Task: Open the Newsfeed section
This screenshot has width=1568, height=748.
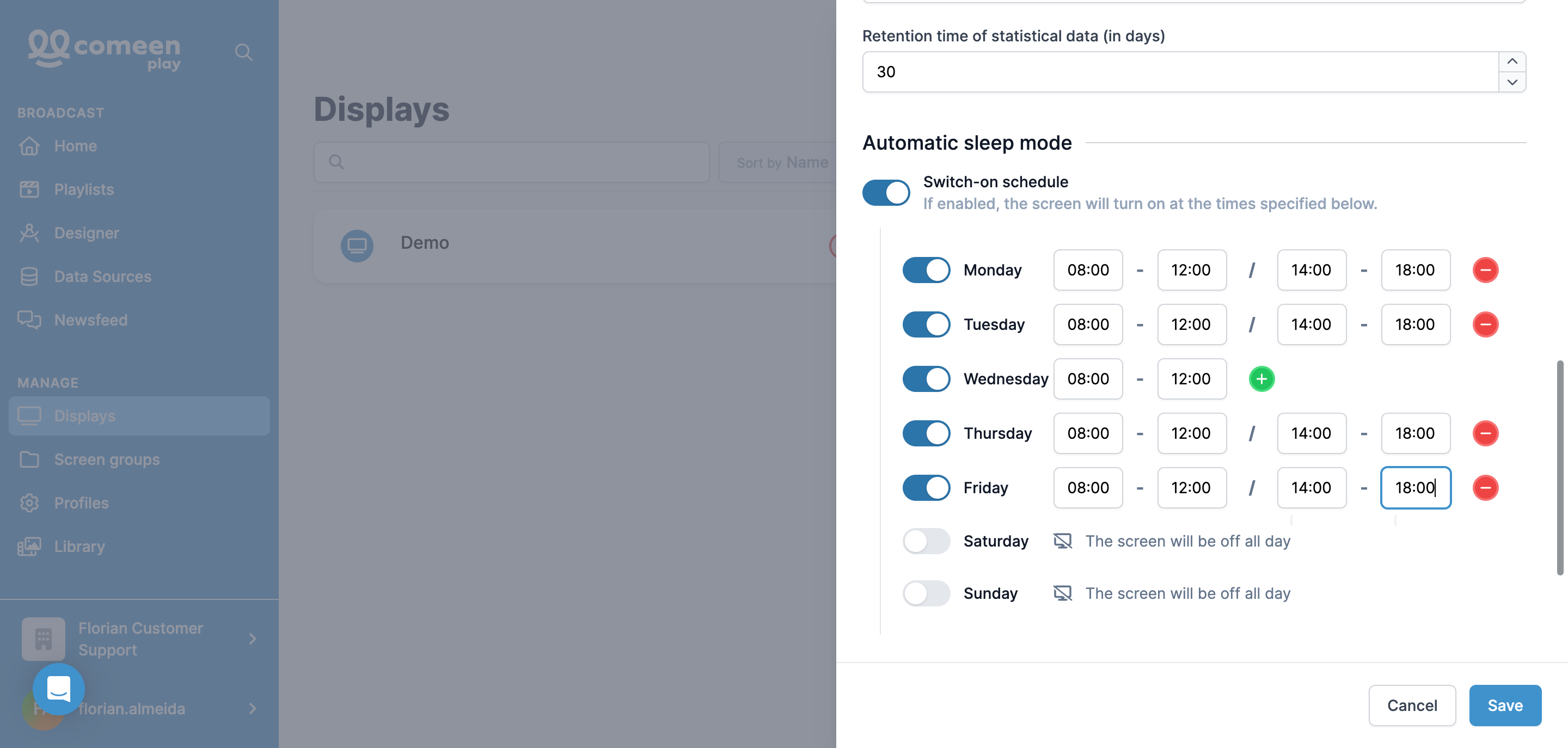Action: [139, 320]
